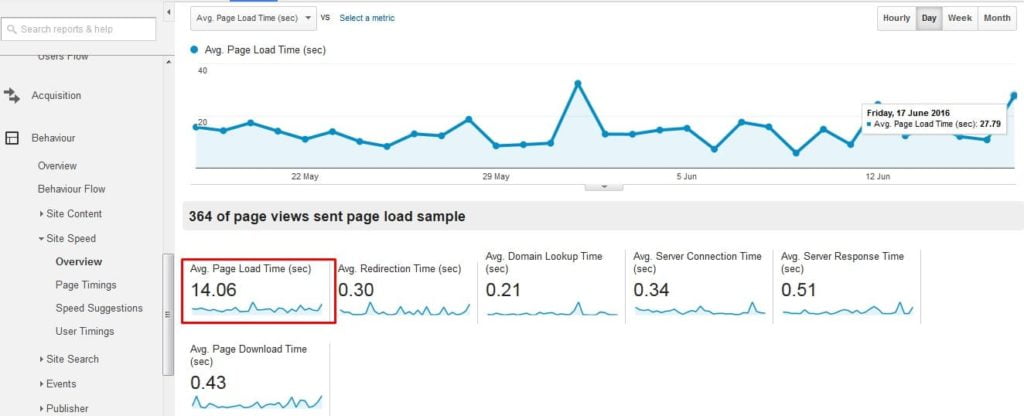The height and width of the screenshot is (416, 1024).
Task: Expand the Events section
Action: point(41,384)
